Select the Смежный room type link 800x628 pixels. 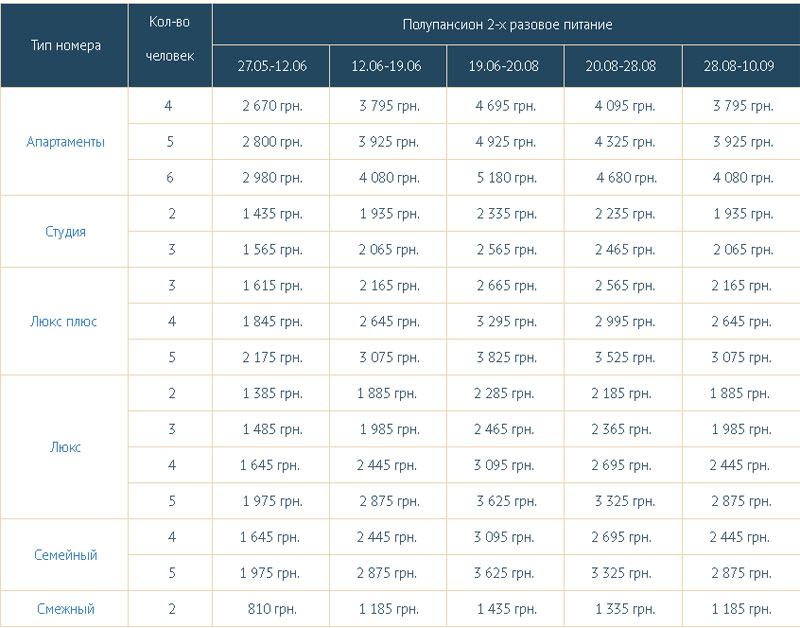pos(65,608)
